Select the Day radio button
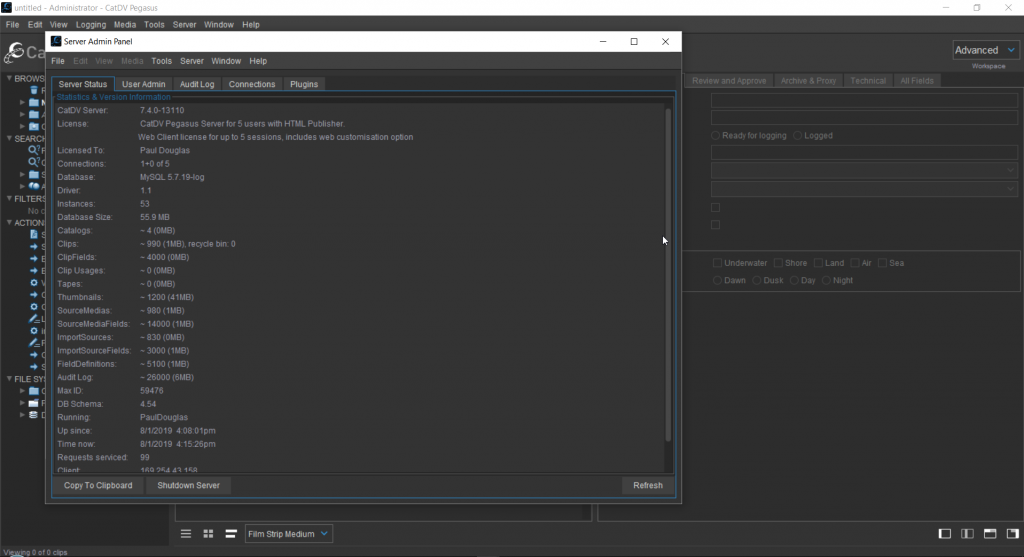 coord(794,280)
